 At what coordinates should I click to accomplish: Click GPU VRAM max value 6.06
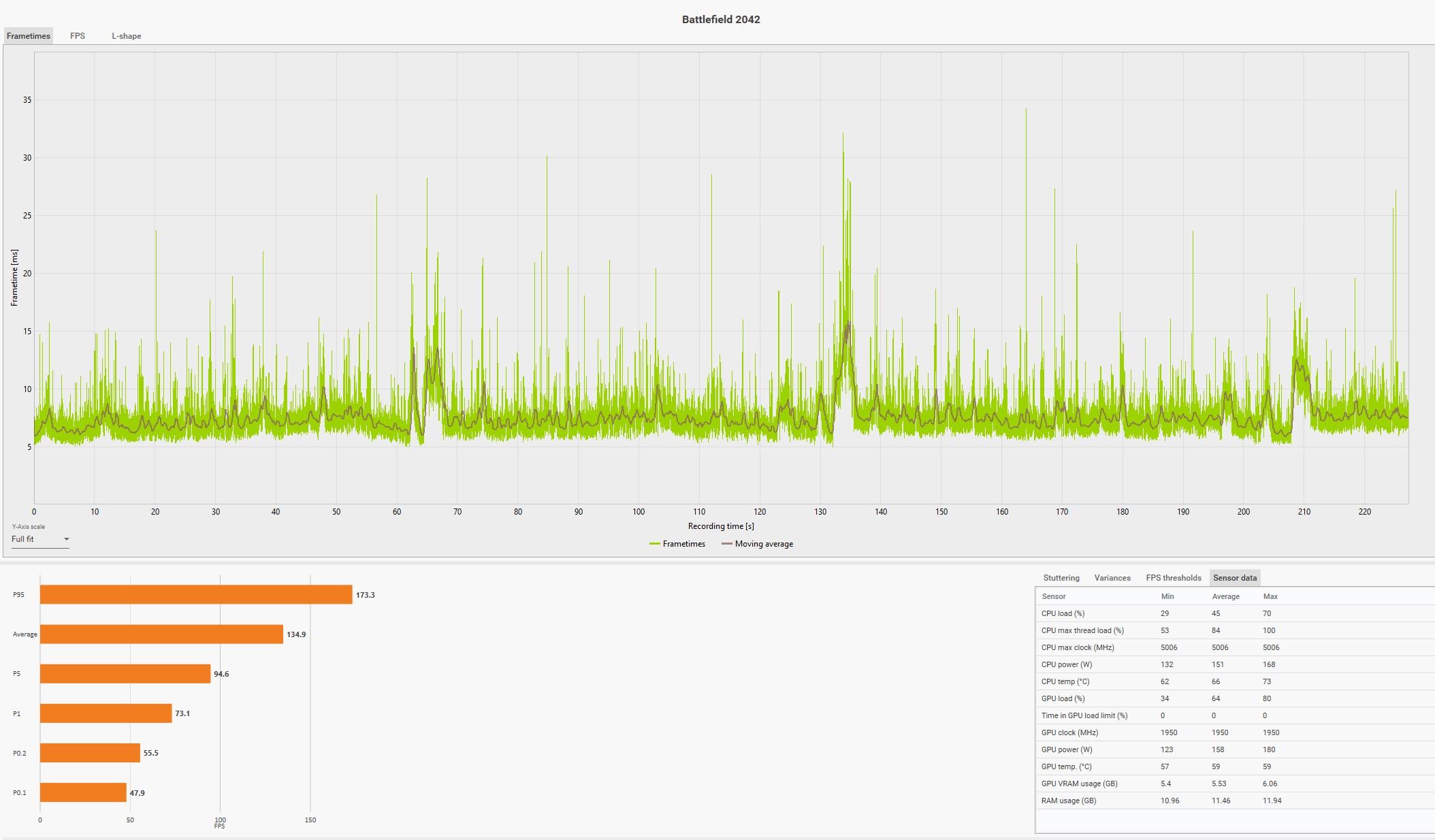1270,784
